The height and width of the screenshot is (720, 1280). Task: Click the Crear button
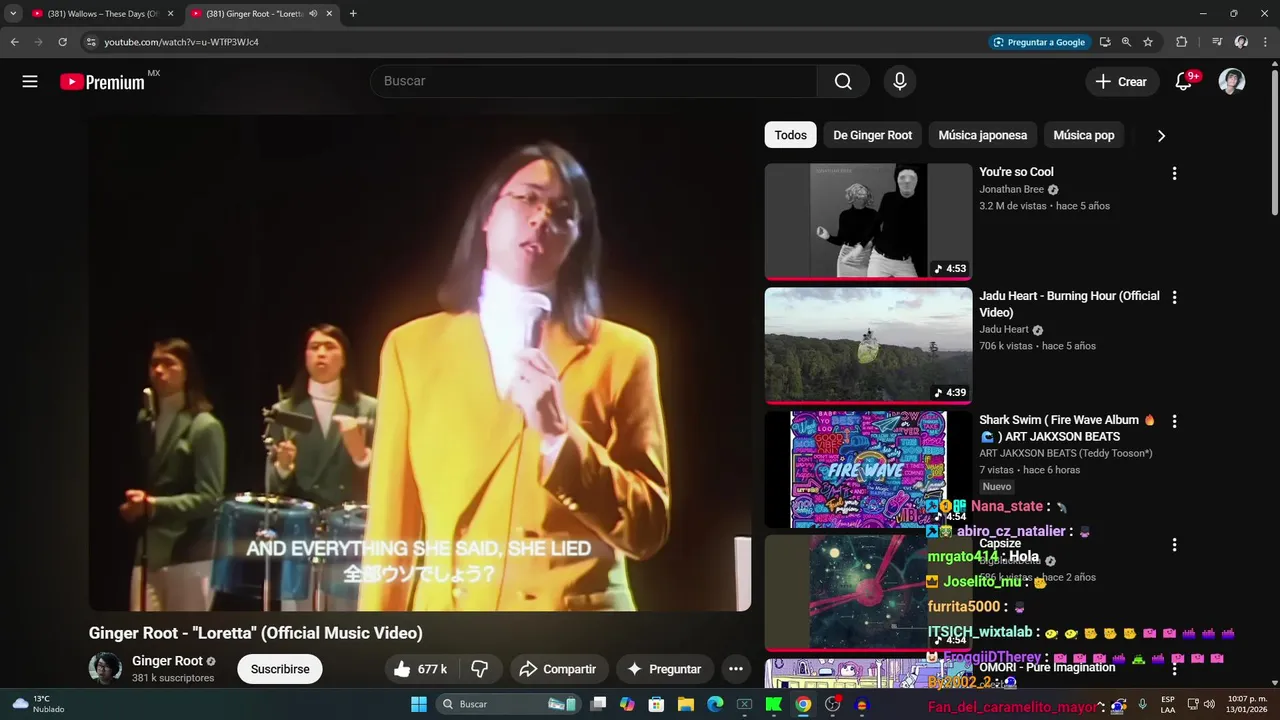click(x=1122, y=82)
